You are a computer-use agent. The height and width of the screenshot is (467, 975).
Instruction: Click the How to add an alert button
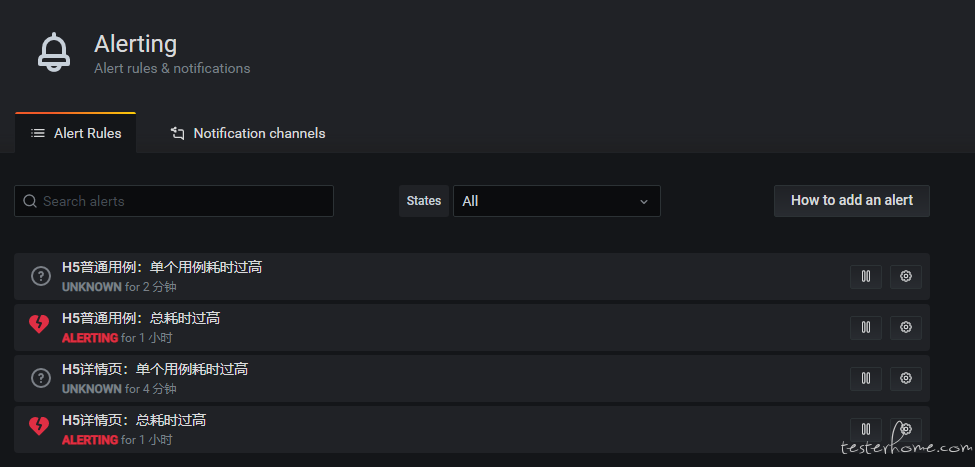852,200
